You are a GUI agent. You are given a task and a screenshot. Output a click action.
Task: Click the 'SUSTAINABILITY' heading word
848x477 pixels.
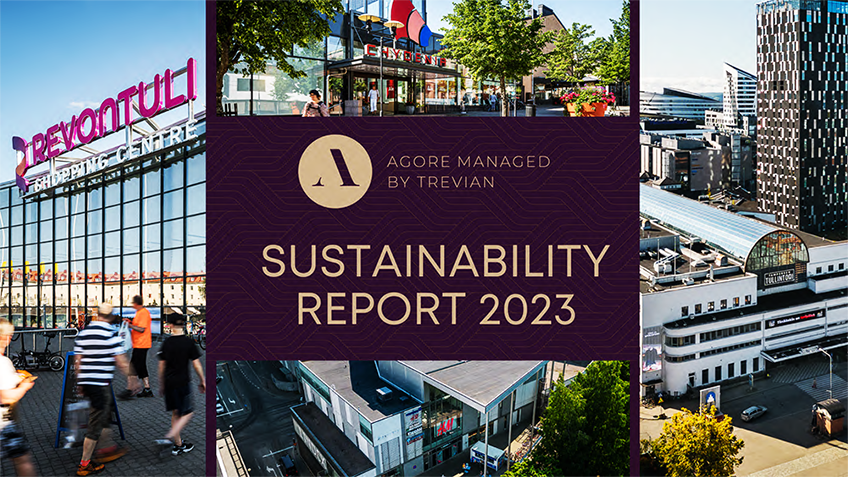pyautogui.click(x=435, y=261)
